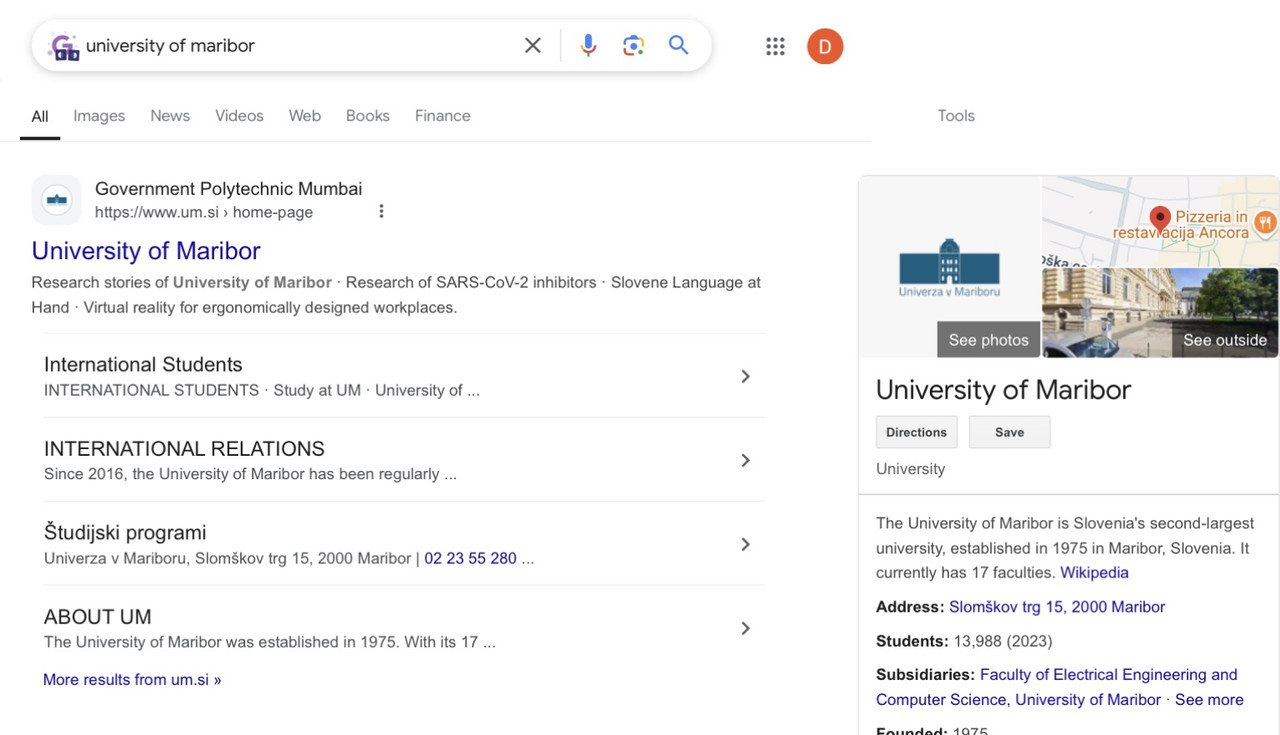
Task: Click the University of Maribor panel heading
Action: pos(1003,390)
